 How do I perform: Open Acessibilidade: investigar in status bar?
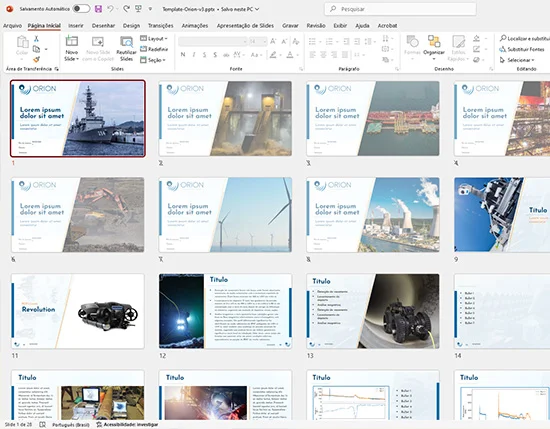(x=127, y=424)
